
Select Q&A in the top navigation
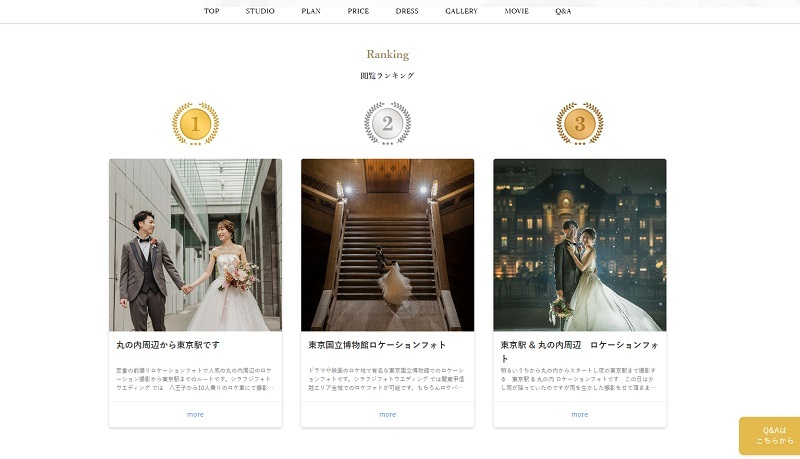563,11
